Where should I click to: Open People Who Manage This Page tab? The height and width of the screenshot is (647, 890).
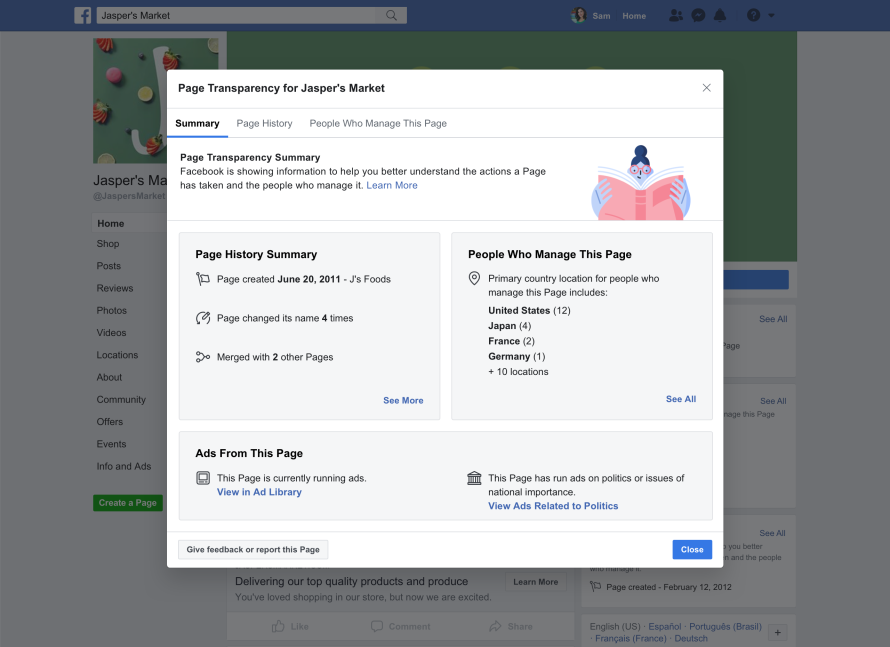(378, 123)
